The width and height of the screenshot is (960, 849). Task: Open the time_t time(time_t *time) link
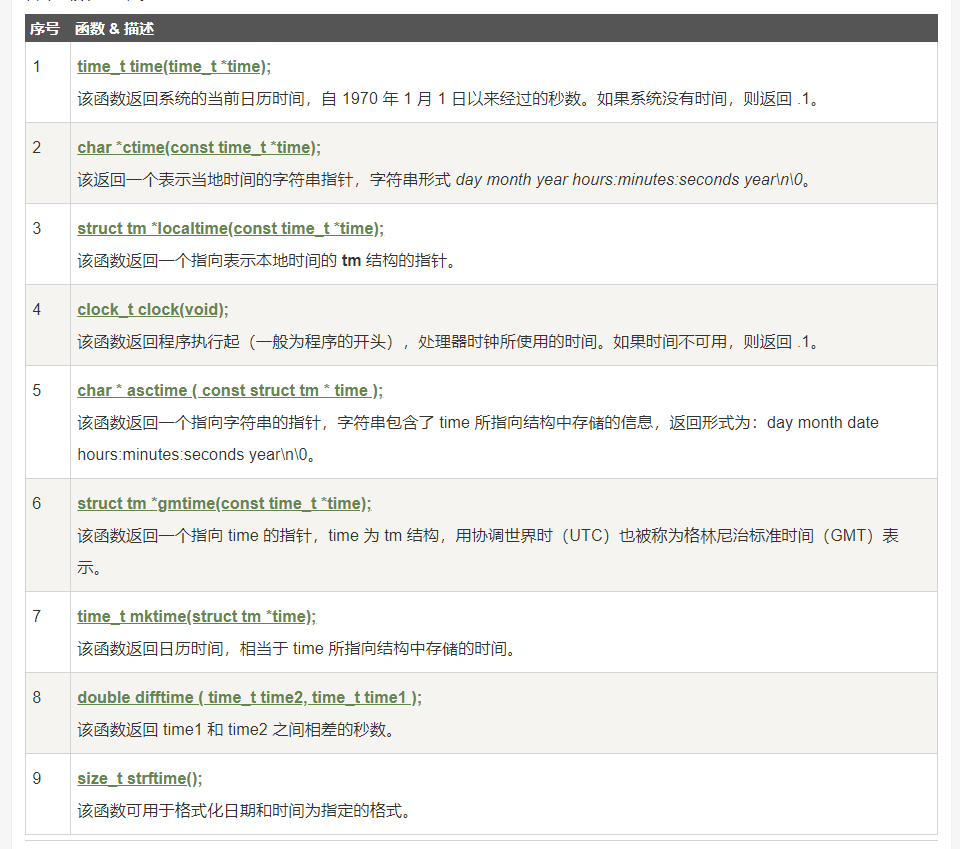pyautogui.click(x=174, y=67)
